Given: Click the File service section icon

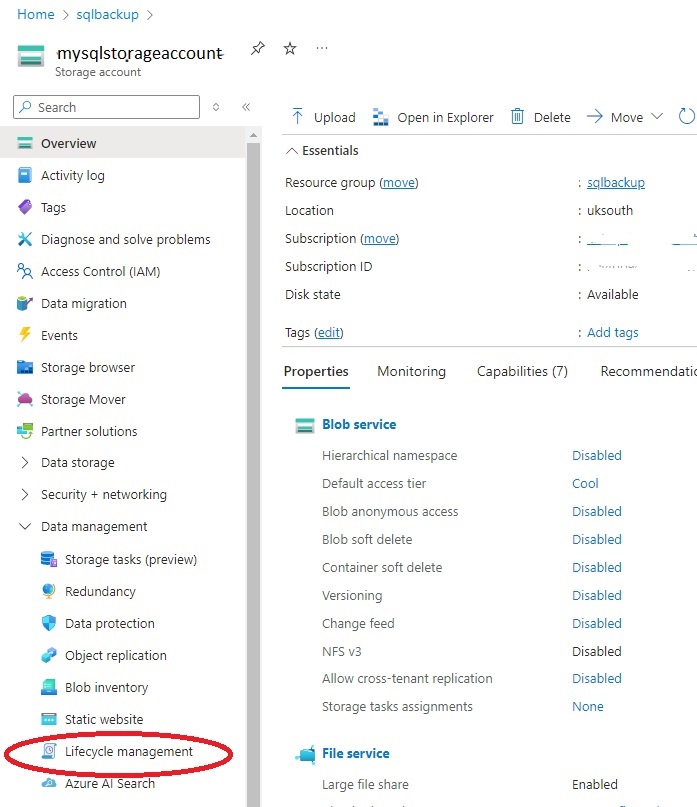Looking at the screenshot, I should 305,754.
